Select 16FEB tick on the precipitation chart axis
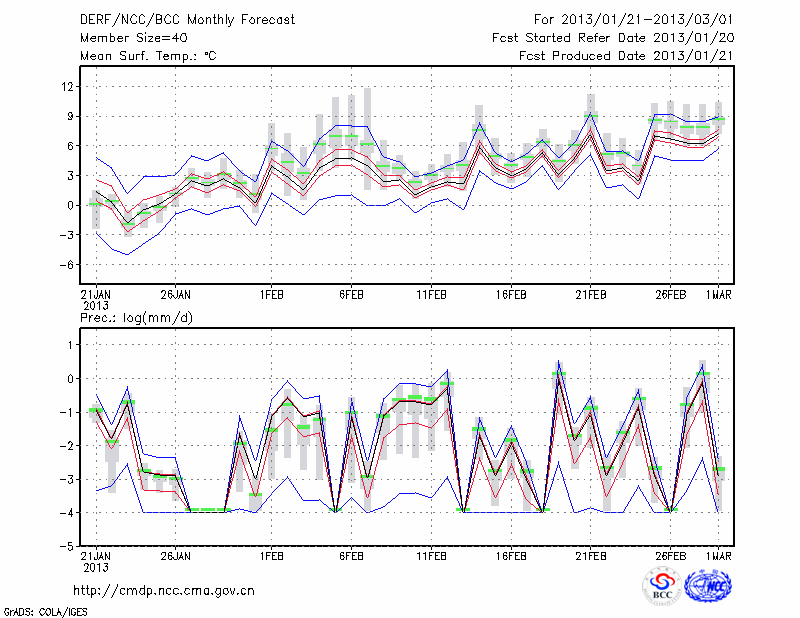800x618 pixels. [510, 556]
